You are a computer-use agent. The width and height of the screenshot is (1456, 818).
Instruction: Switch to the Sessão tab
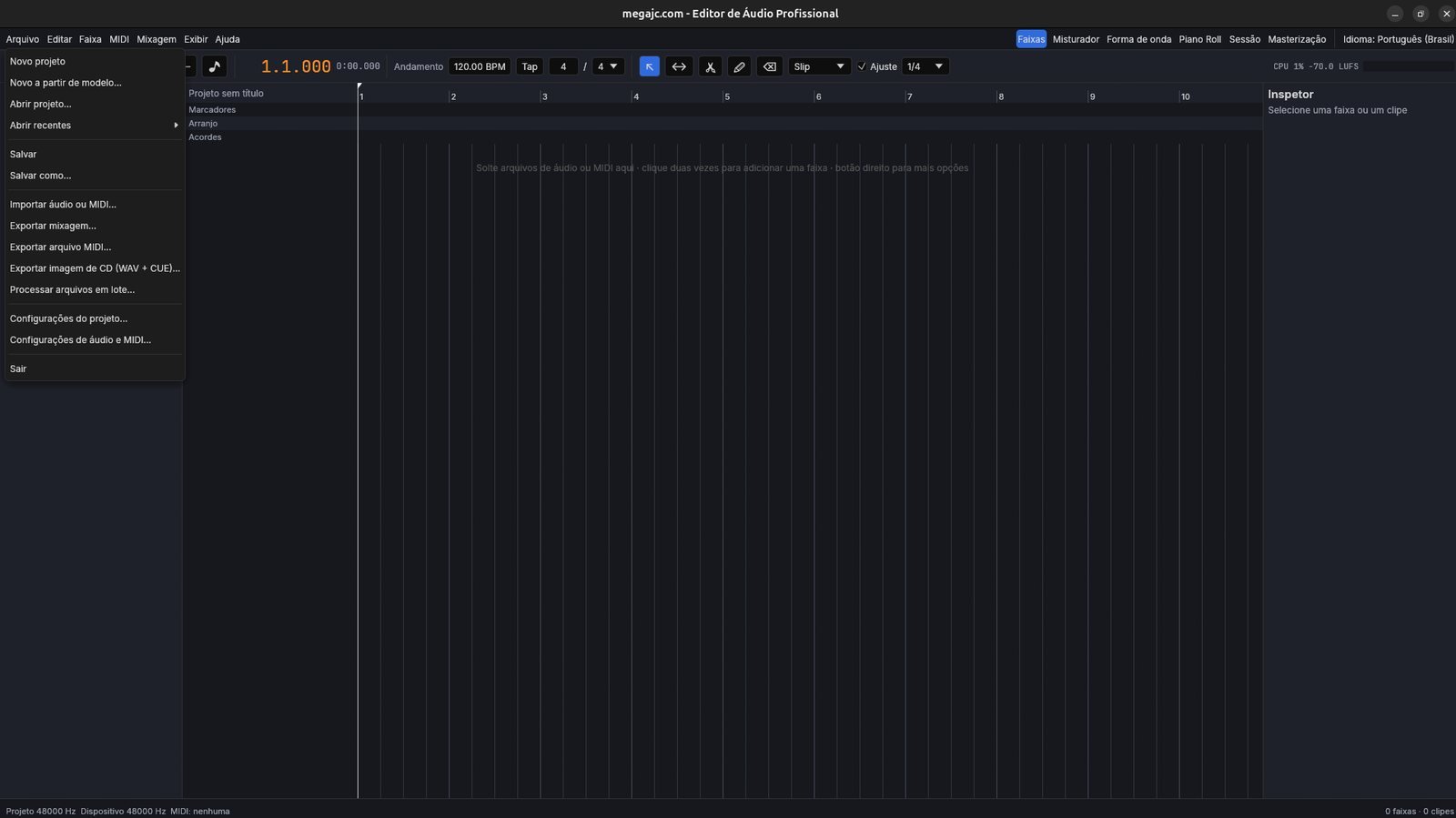coord(1244,39)
